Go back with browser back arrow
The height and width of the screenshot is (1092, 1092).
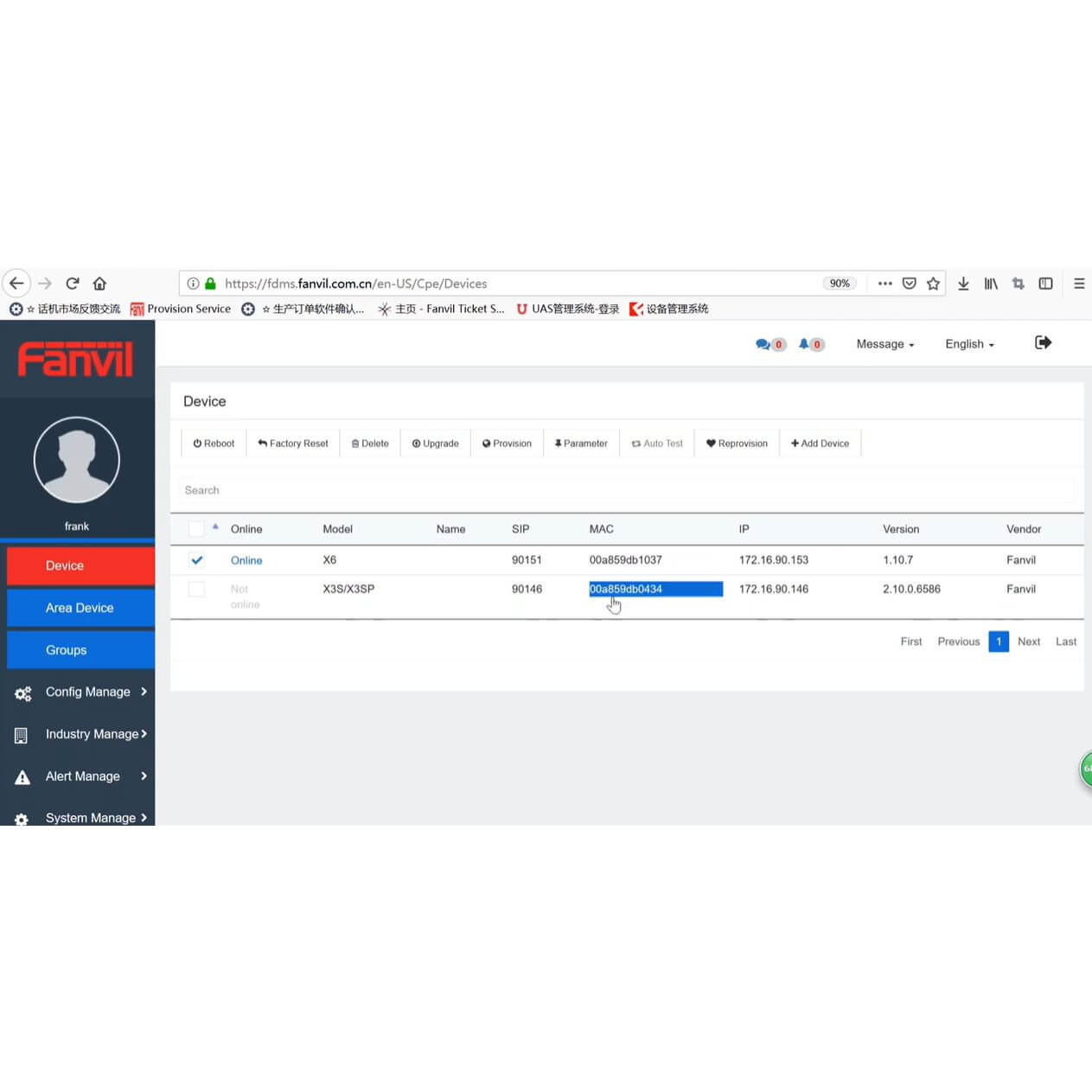16,284
